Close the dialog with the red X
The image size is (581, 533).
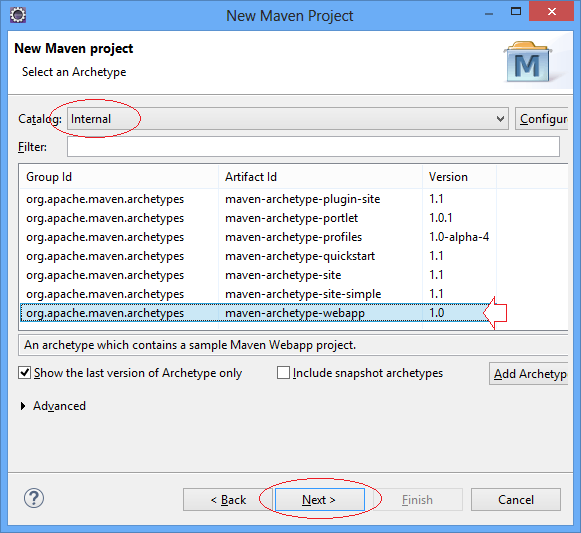[551, 11]
